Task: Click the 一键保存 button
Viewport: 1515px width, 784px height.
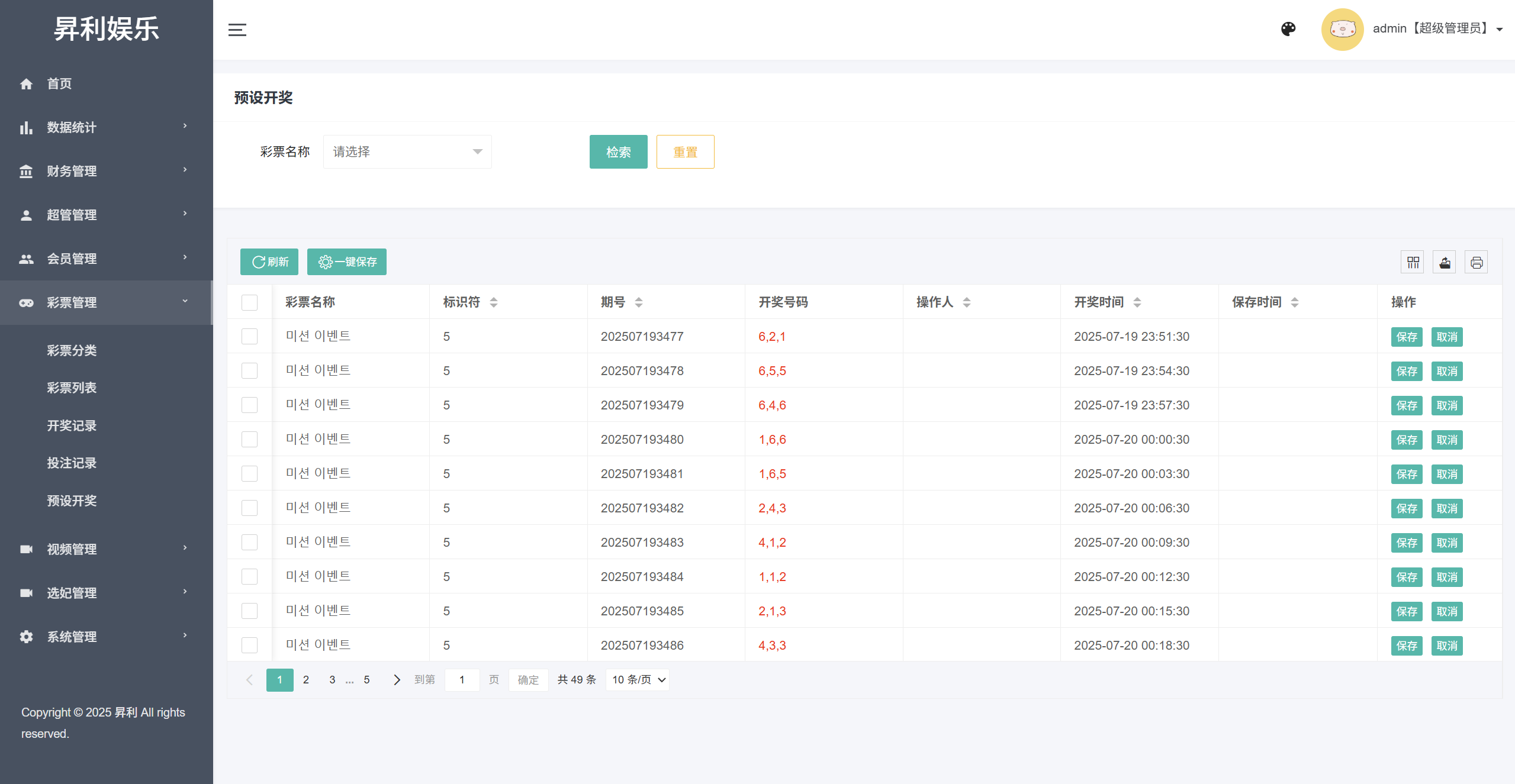Action: [346, 262]
